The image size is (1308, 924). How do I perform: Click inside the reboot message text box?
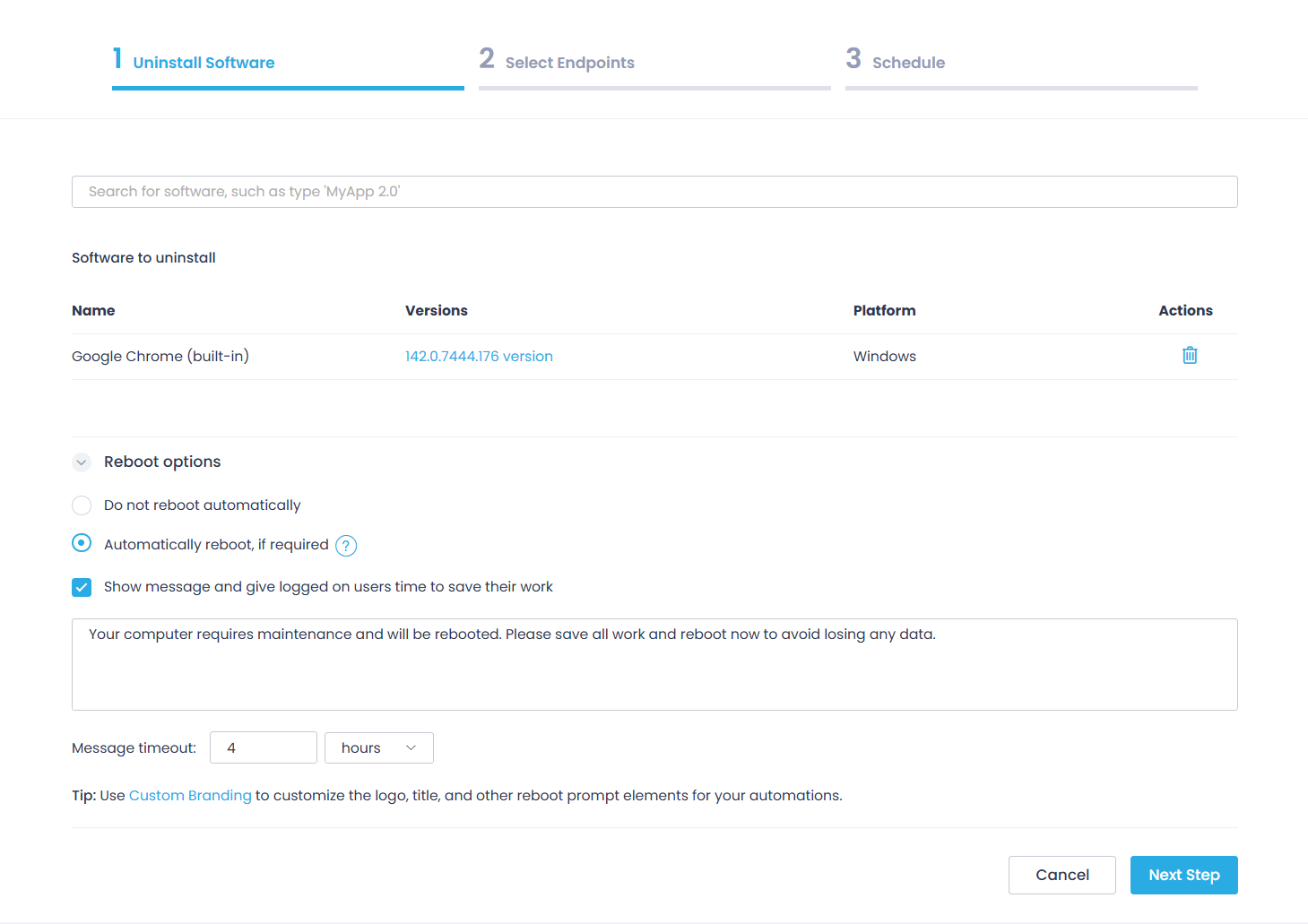coord(654,664)
